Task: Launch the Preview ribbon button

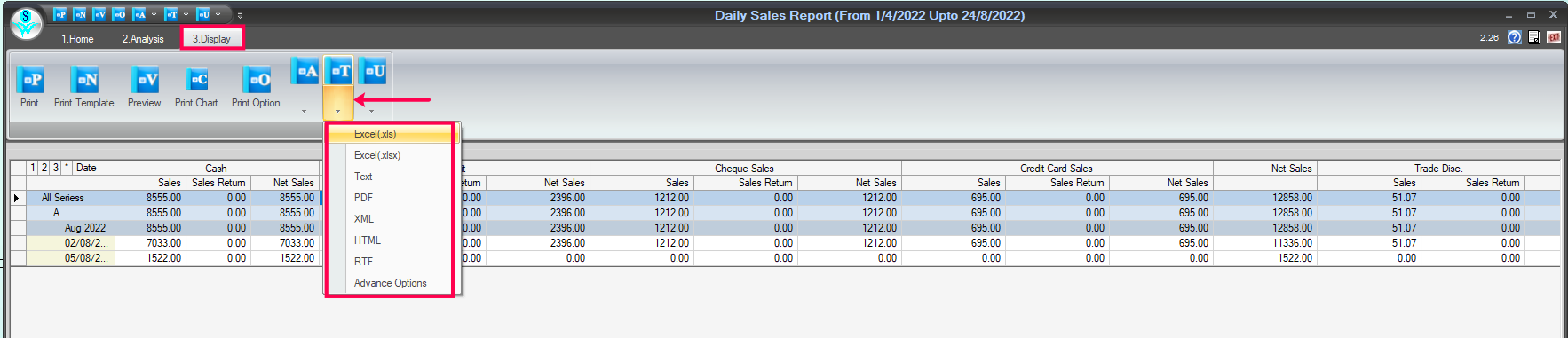Action: [144, 87]
